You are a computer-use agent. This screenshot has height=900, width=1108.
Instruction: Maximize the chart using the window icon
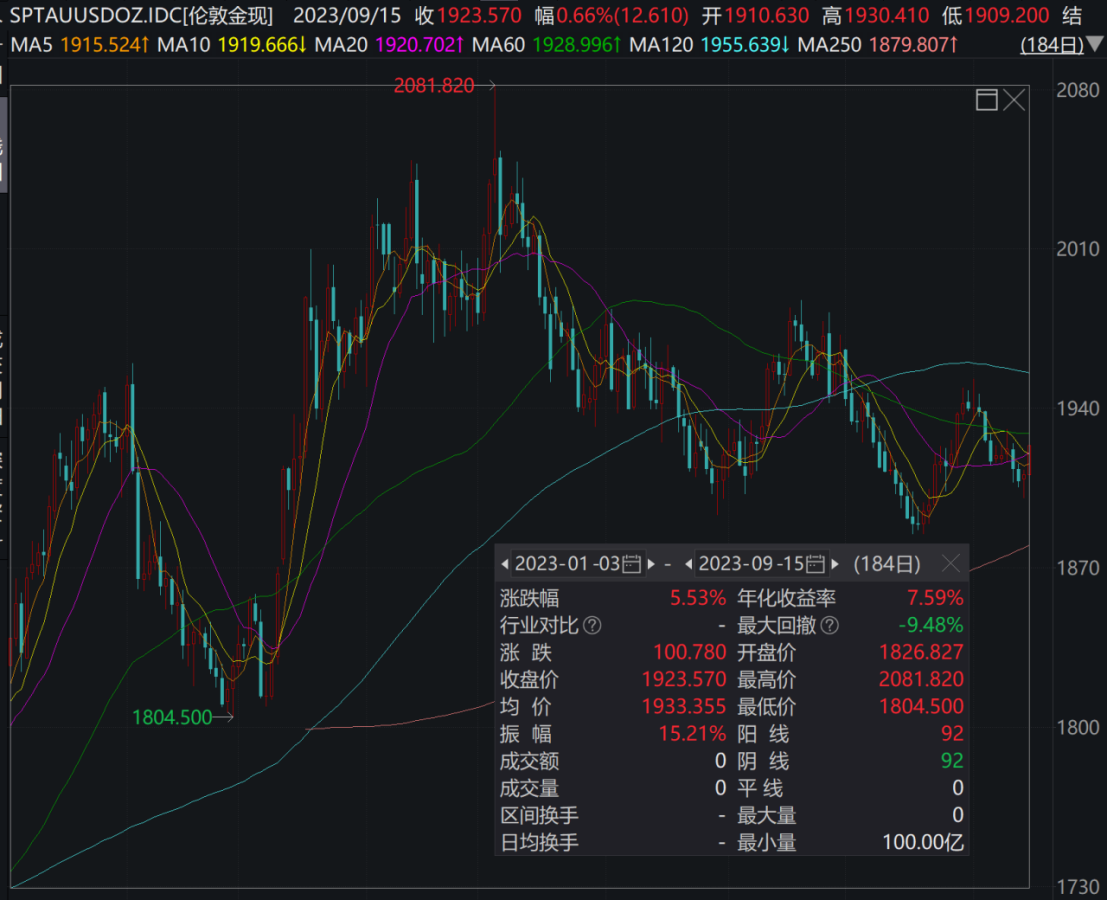tap(986, 99)
